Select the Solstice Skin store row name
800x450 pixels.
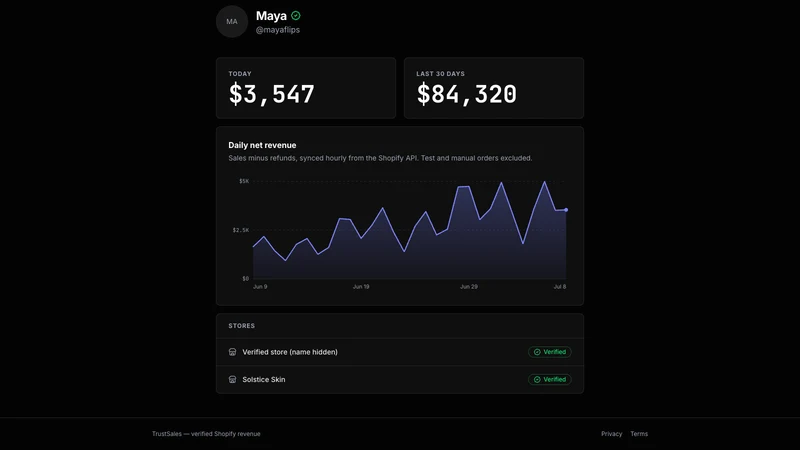[264, 380]
